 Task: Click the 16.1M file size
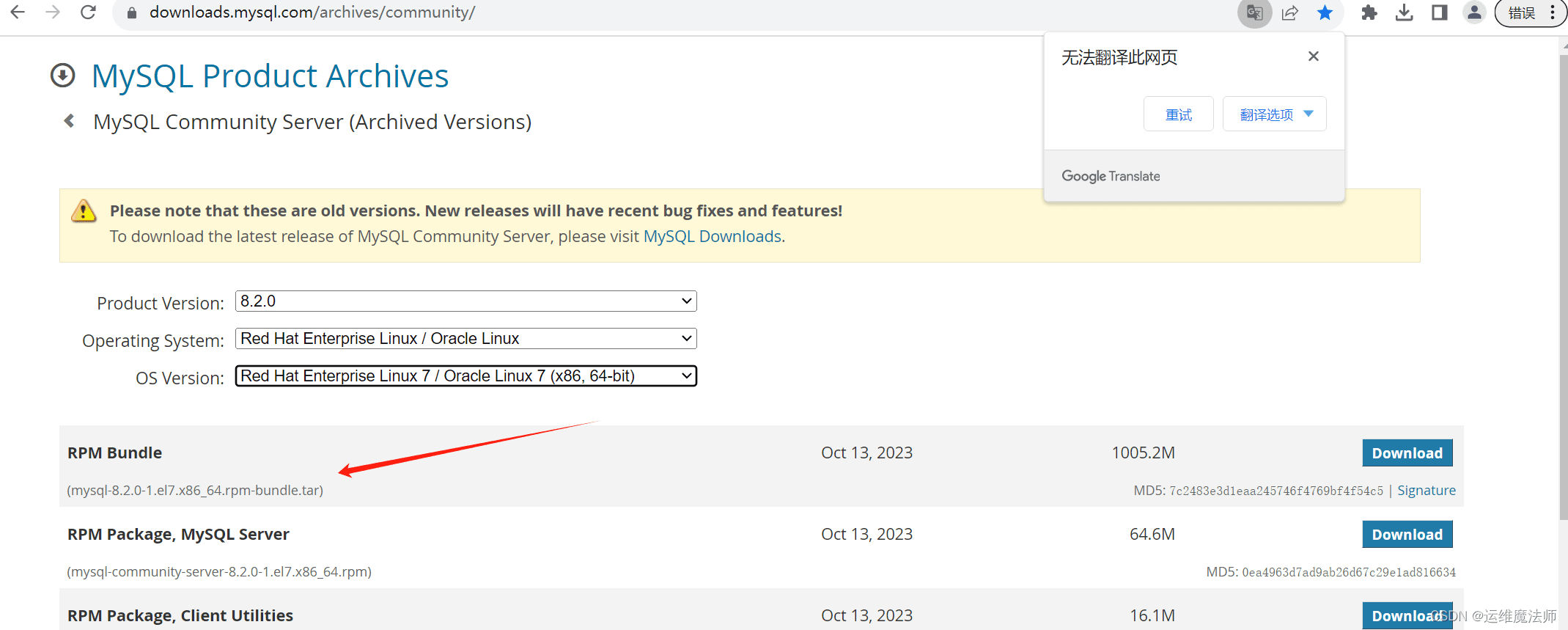coord(1152,615)
